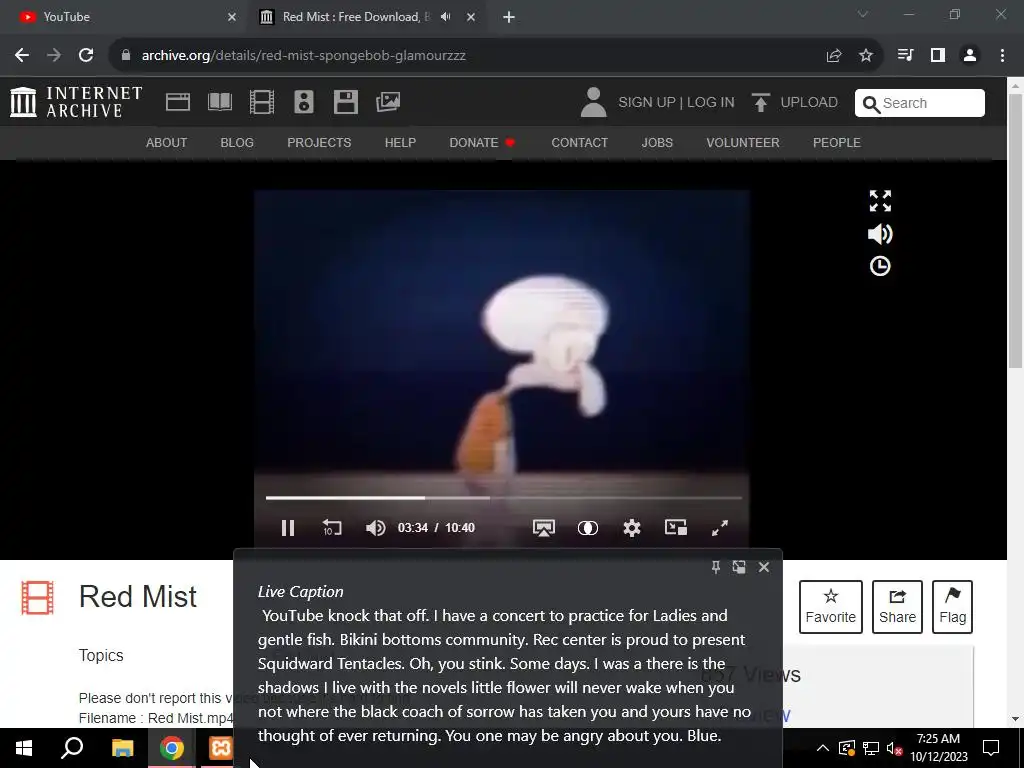
Task: Open Windows Start menu
Action: click(24, 748)
